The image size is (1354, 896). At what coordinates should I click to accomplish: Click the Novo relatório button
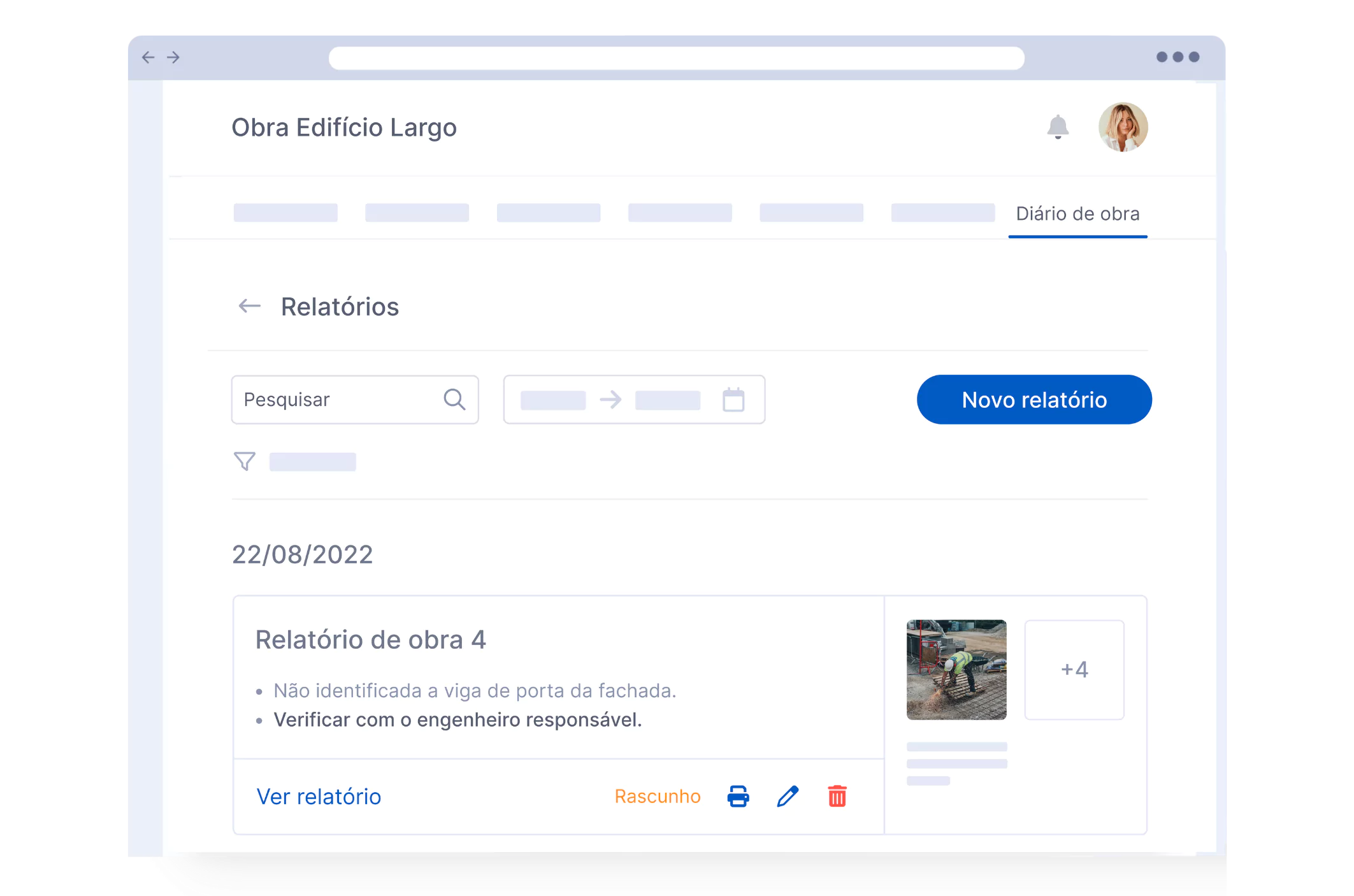coord(1034,400)
